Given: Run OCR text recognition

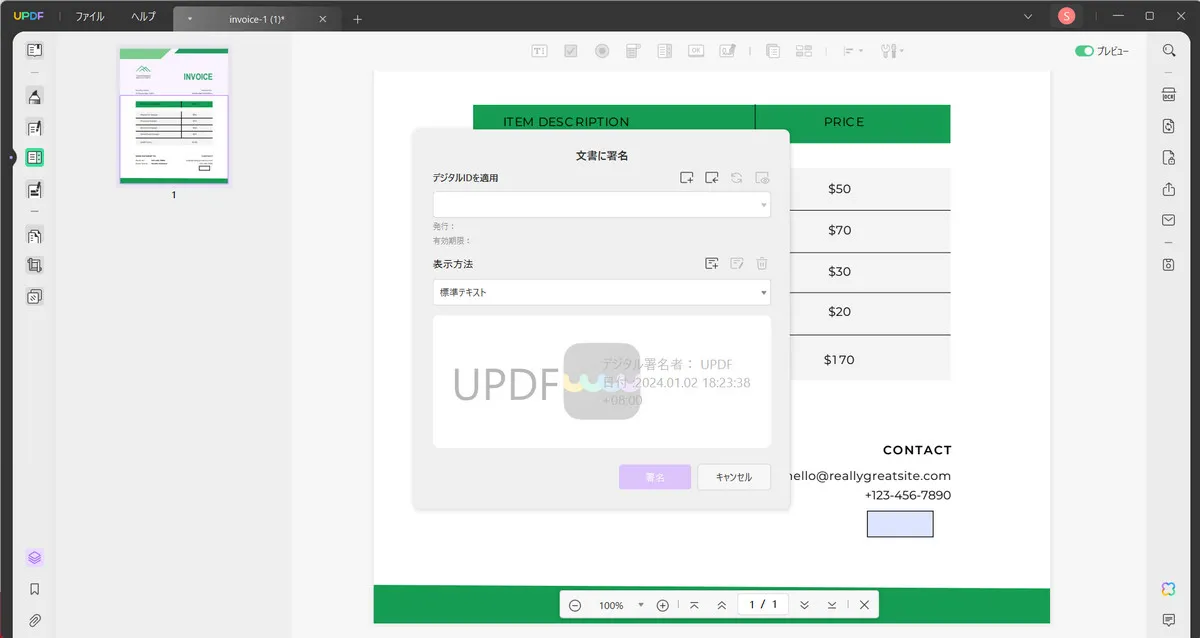Looking at the screenshot, I should tap(1168, 95).
